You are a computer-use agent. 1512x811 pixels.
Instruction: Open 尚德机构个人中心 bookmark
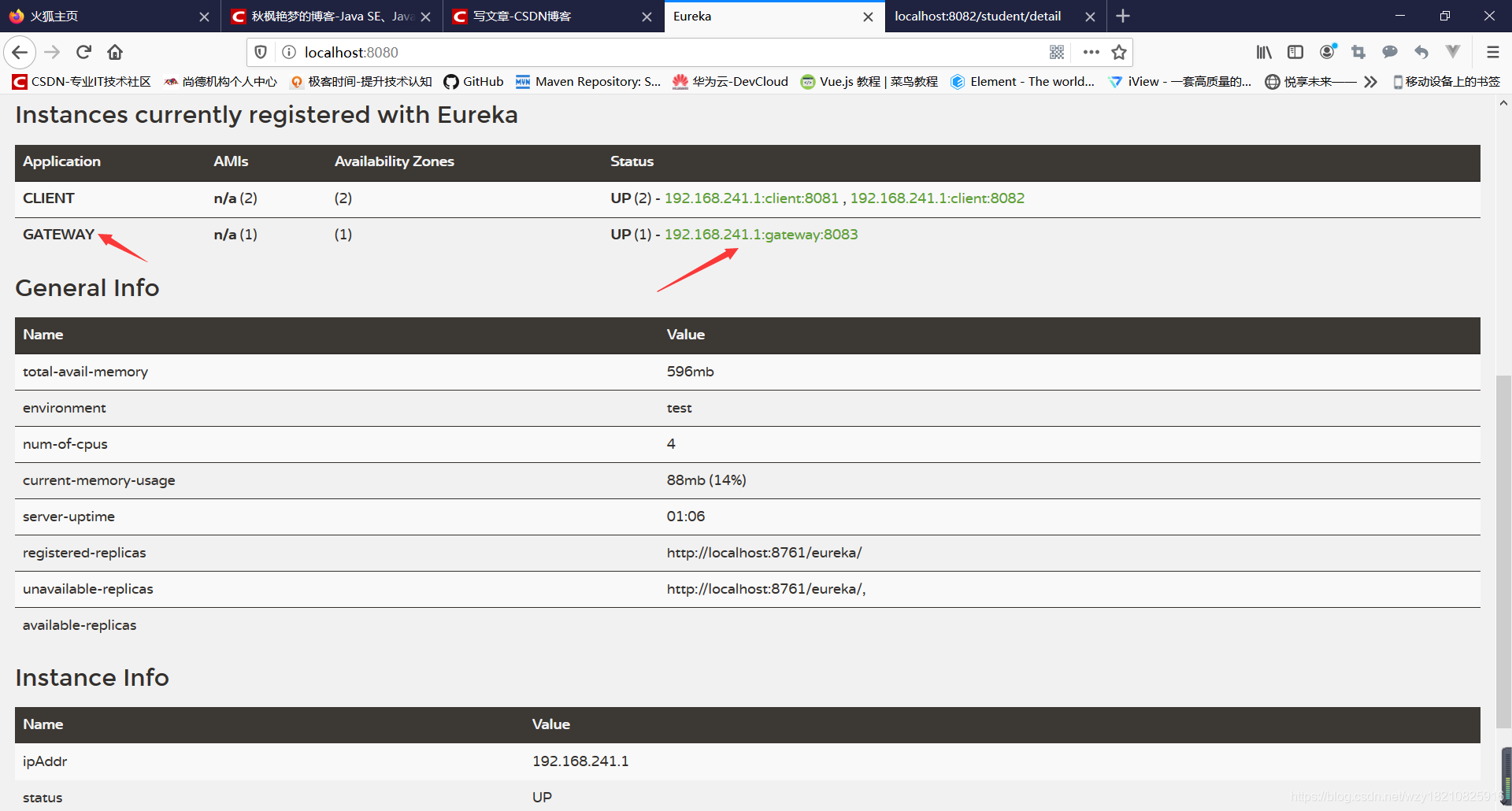point(220,82)
